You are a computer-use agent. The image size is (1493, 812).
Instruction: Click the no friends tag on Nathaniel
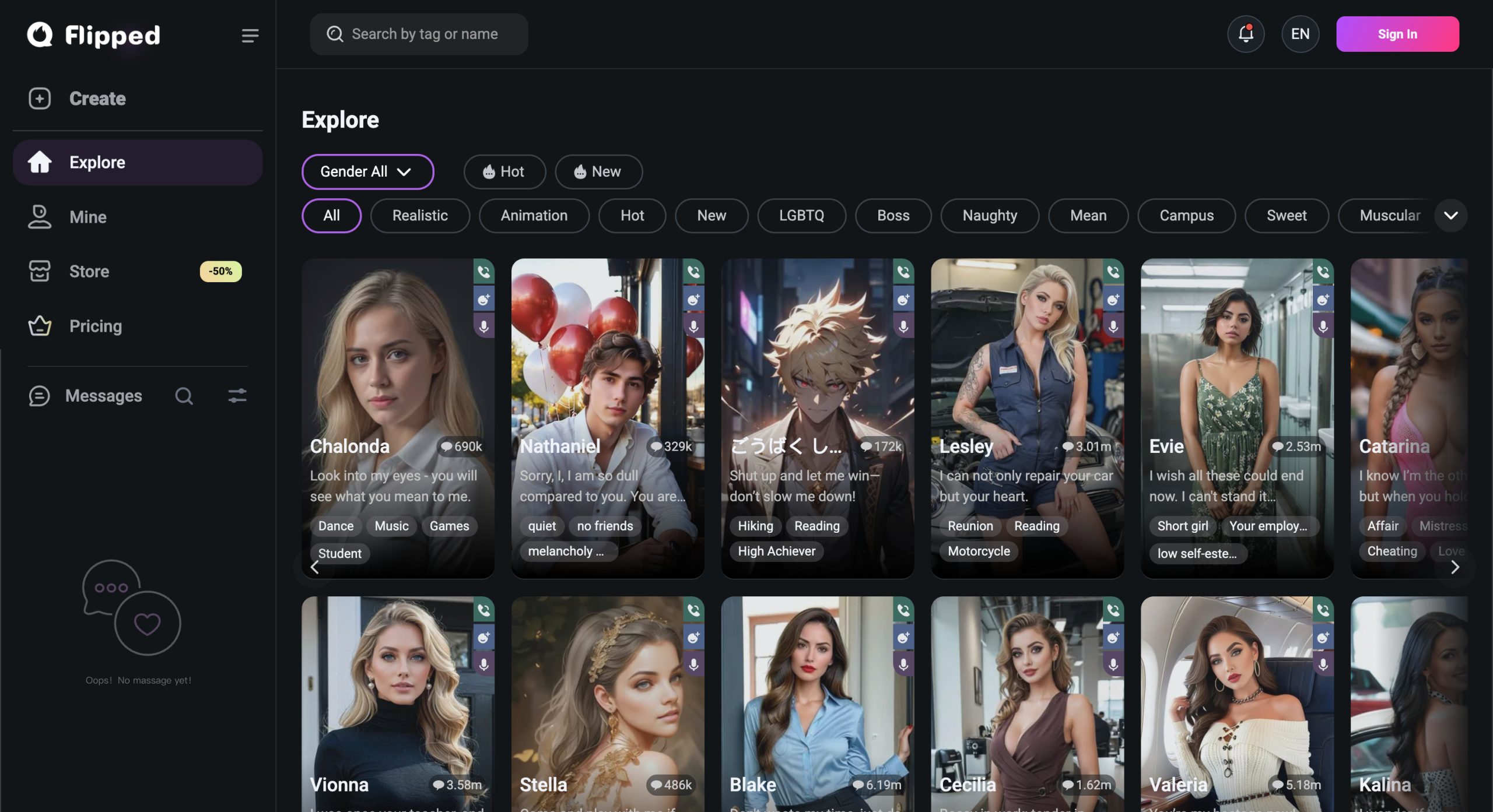click(x=605, y=526)
